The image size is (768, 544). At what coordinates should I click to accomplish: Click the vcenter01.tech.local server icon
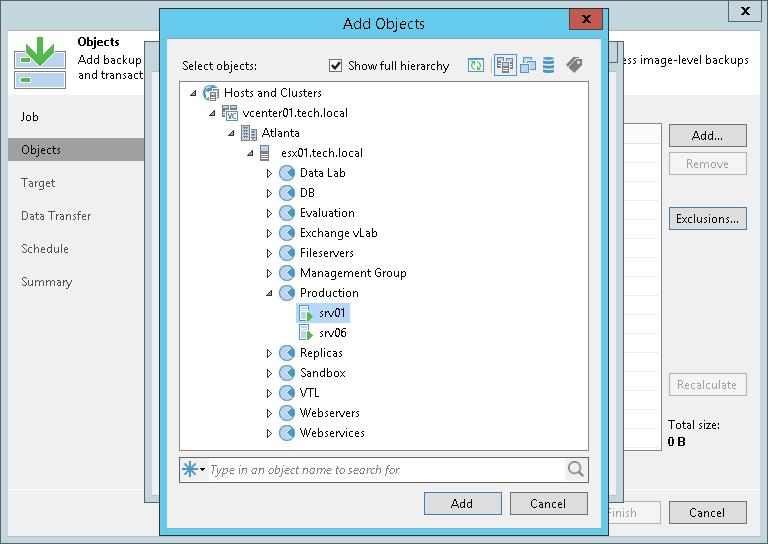click(230, 113)
